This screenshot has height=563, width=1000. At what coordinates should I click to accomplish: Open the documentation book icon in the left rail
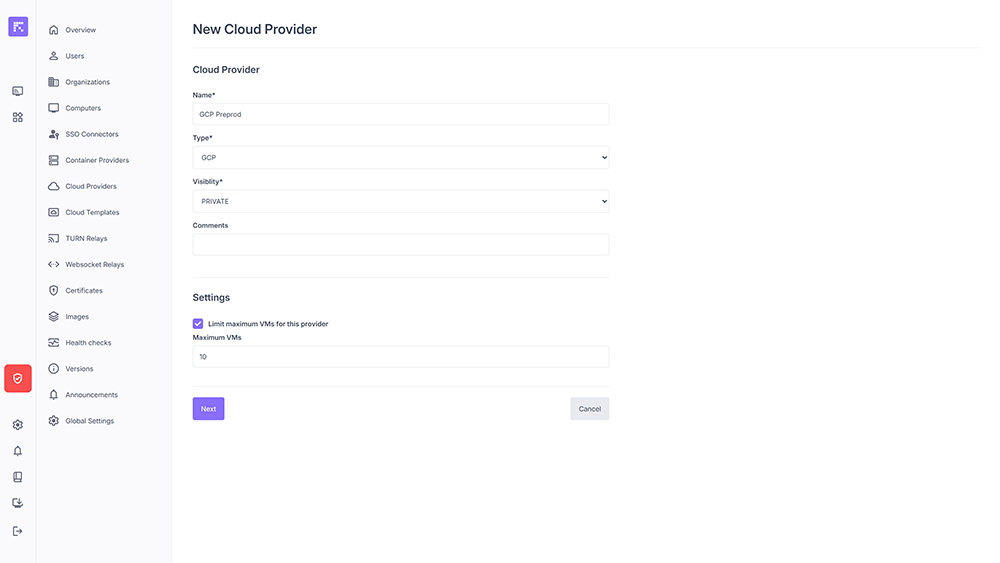click(18, 477)
